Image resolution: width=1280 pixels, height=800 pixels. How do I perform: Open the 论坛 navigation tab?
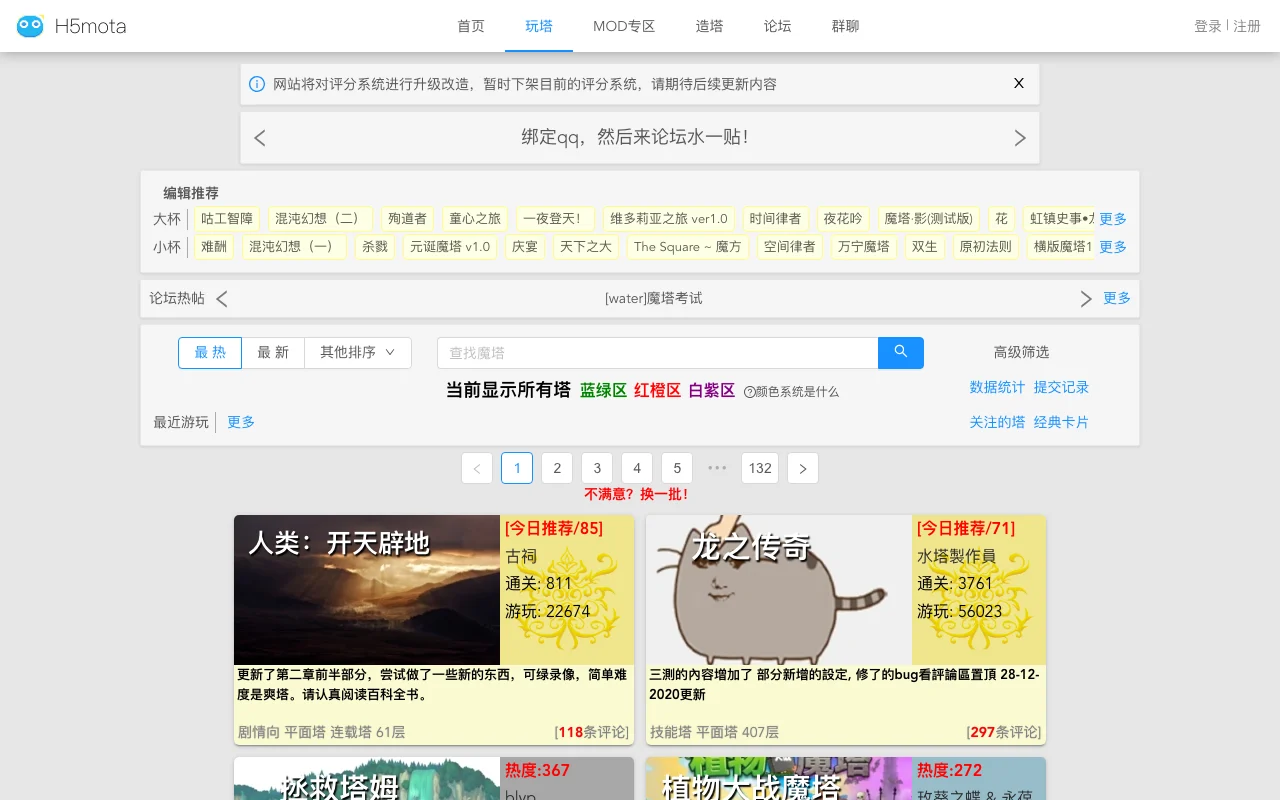(x=777, y=26)
